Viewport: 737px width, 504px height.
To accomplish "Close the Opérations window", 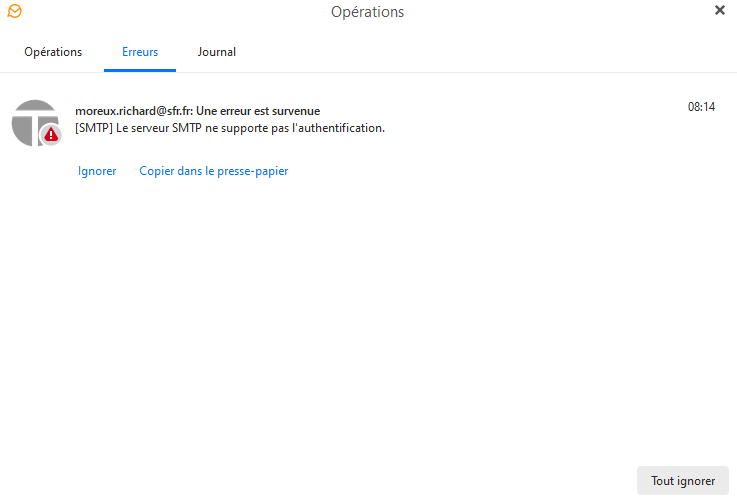I will [x=720, y=11].
